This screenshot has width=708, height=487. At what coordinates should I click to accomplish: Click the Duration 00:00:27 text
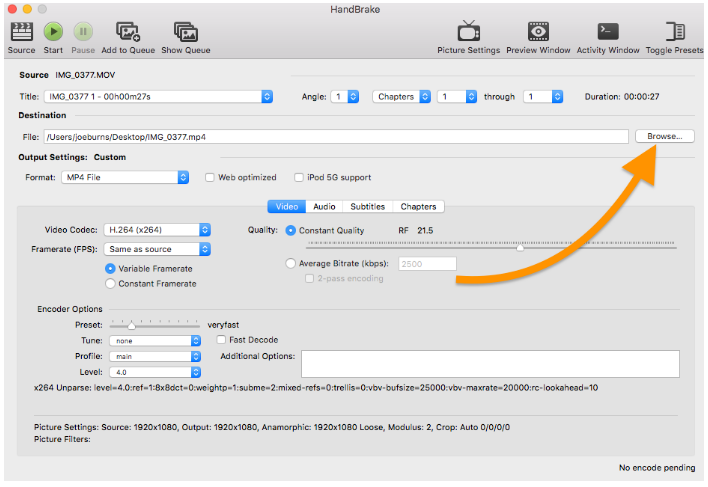click(622, 97)
